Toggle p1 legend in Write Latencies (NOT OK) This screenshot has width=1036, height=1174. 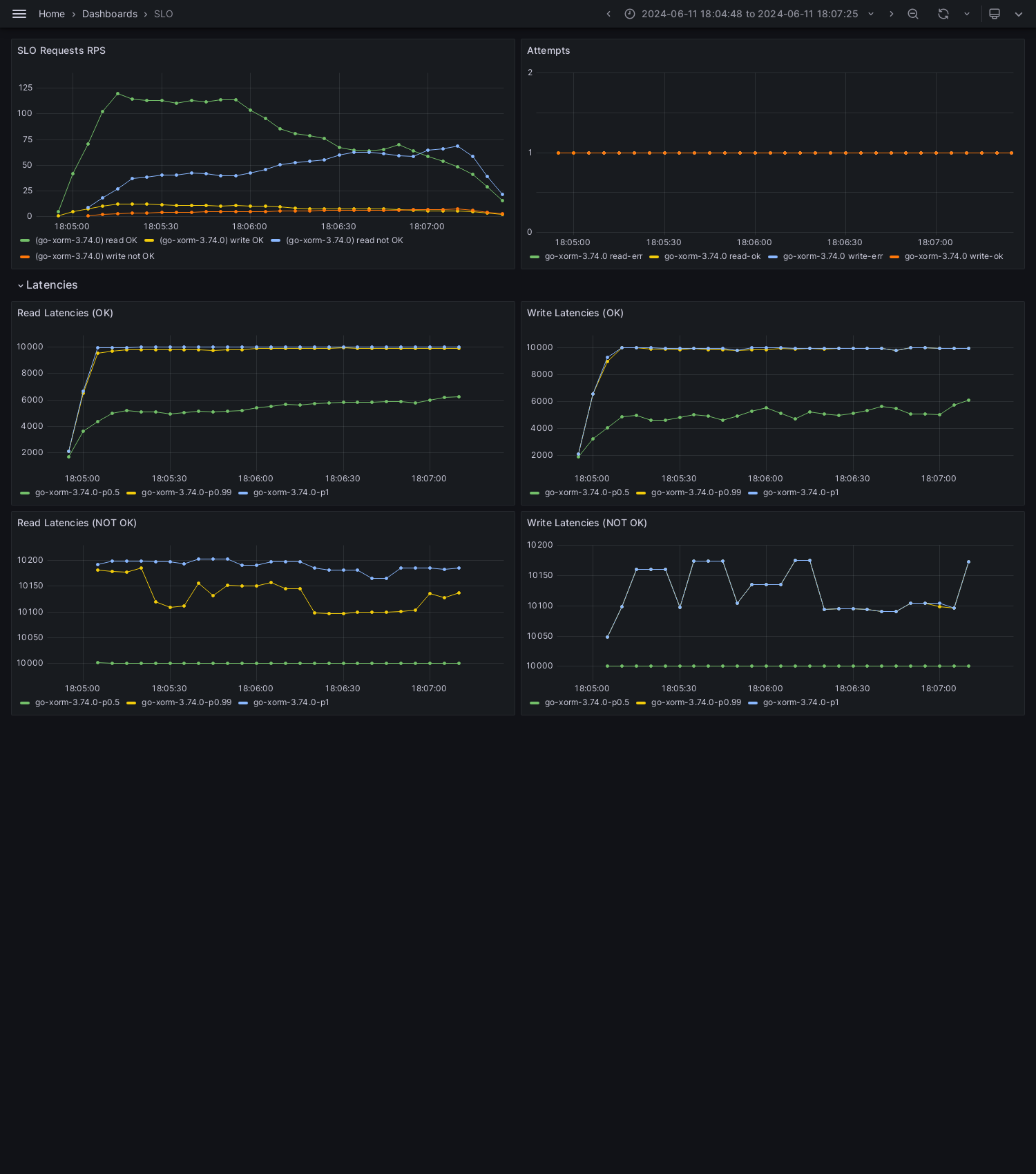pos(801,702)
